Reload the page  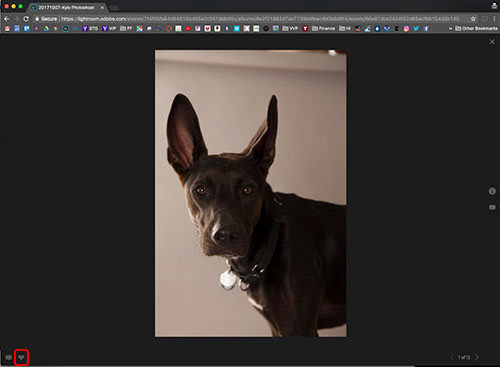tap(26, 19)
